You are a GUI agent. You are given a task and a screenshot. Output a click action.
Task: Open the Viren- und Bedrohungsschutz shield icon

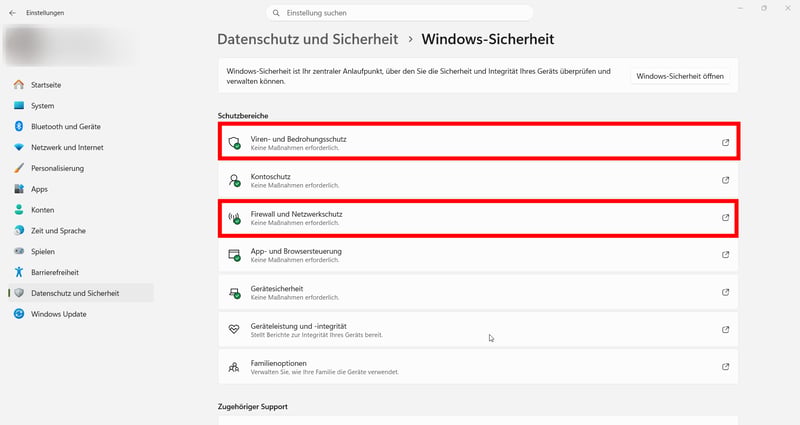pyautogui.click(x=234, y=143)
